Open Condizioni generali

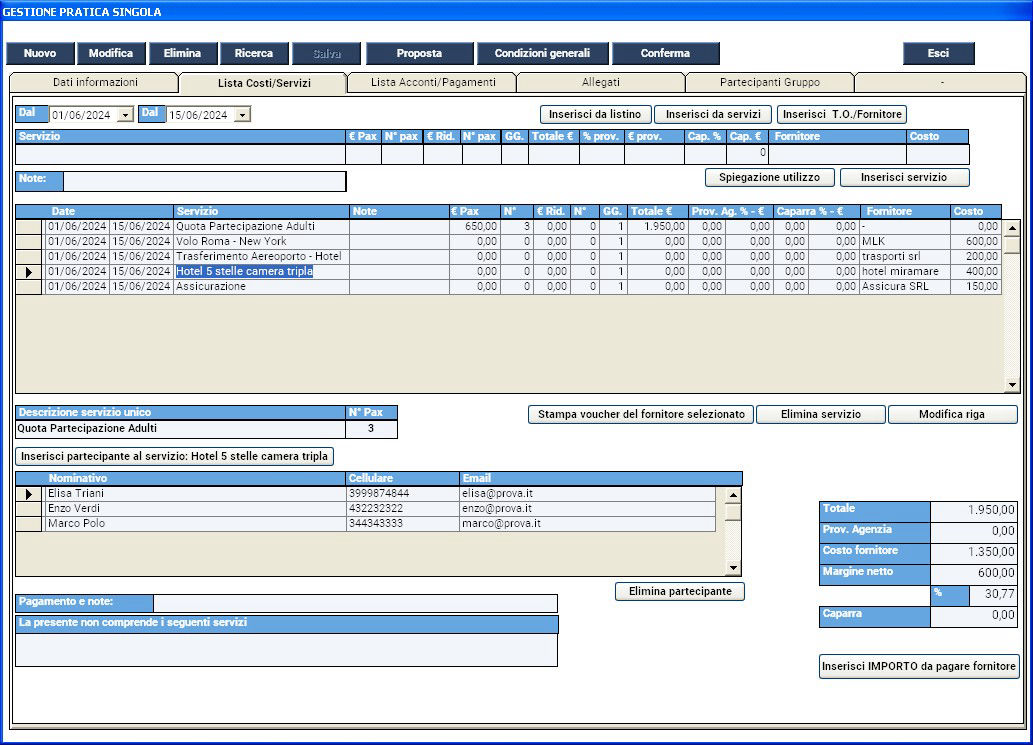(542, 53)
